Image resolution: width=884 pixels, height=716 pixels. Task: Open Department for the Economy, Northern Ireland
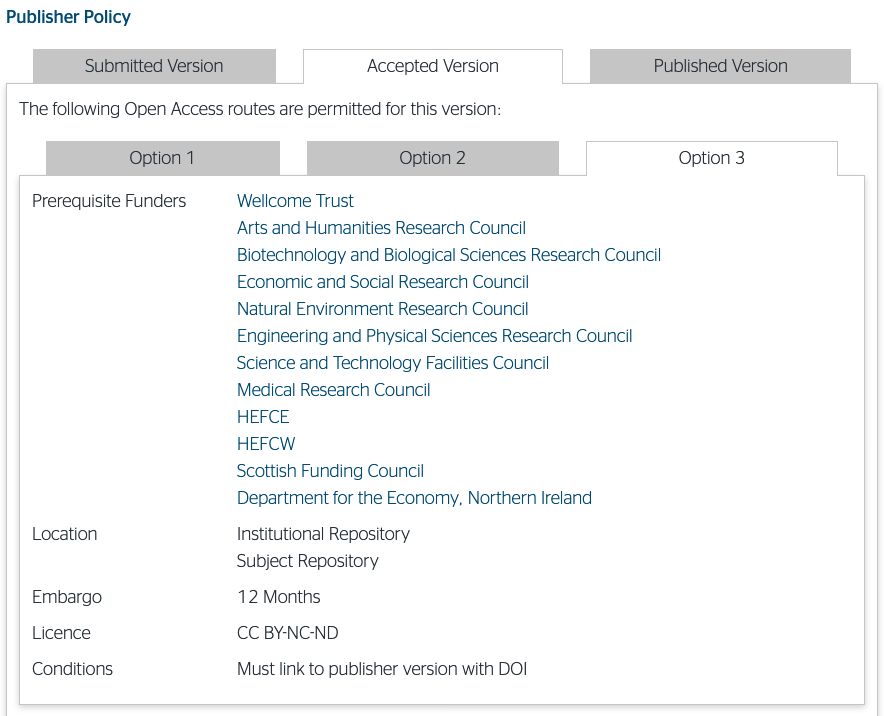(x=414, y=498)
